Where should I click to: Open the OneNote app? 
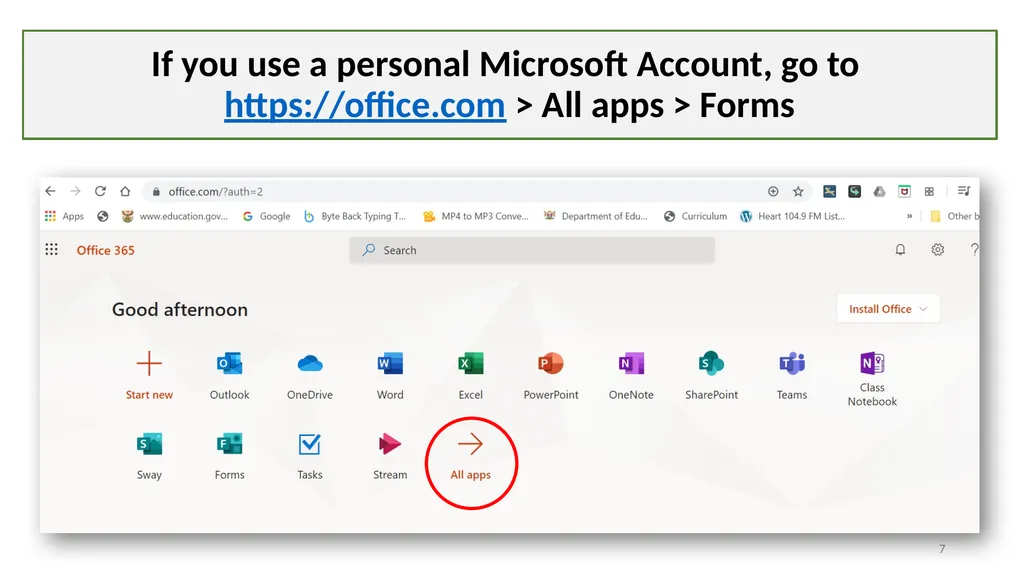pos(631,363)
